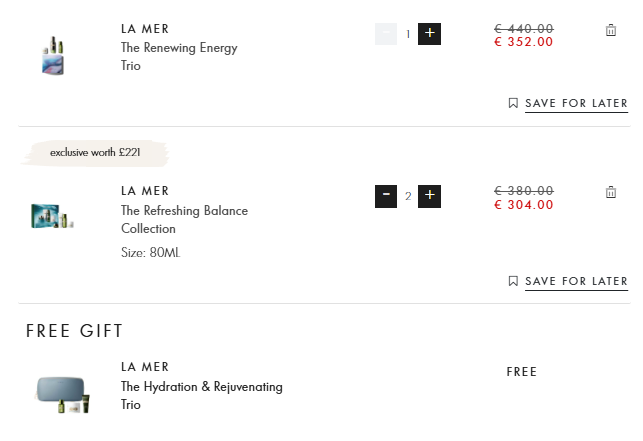This screenshot has width=643, height=441.
Task: Add one more Refreshing Balance Collection
Action: 429,195
